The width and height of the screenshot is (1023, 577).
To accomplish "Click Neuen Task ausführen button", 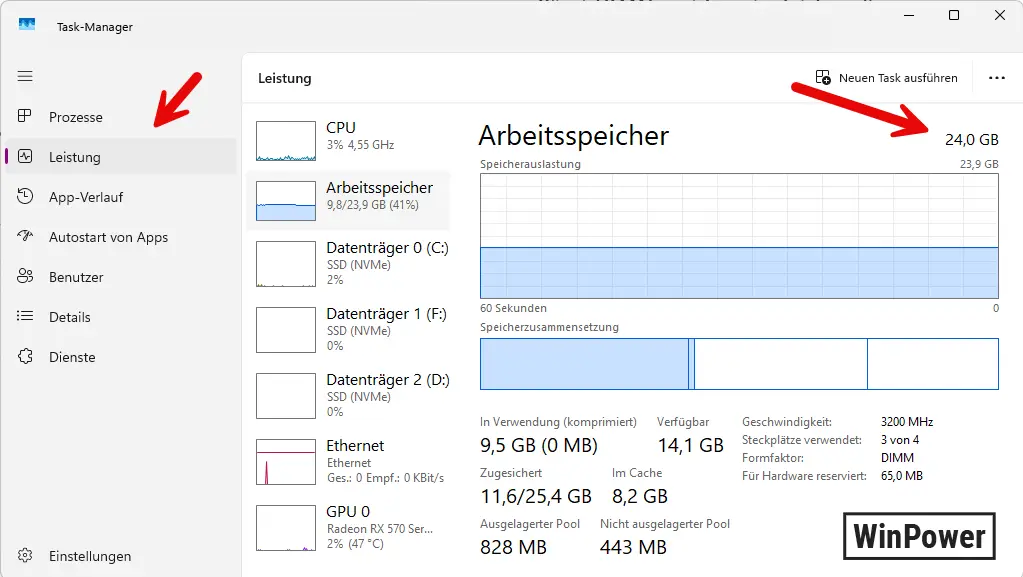I will [886, 78].
